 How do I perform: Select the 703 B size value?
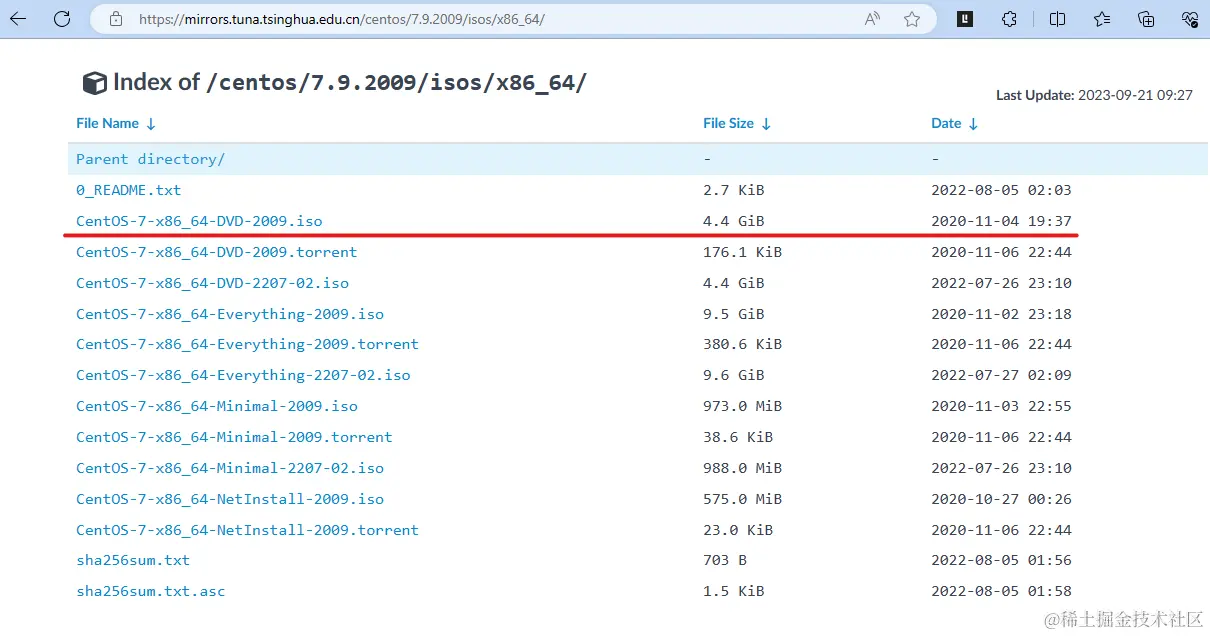pos(725,560)
